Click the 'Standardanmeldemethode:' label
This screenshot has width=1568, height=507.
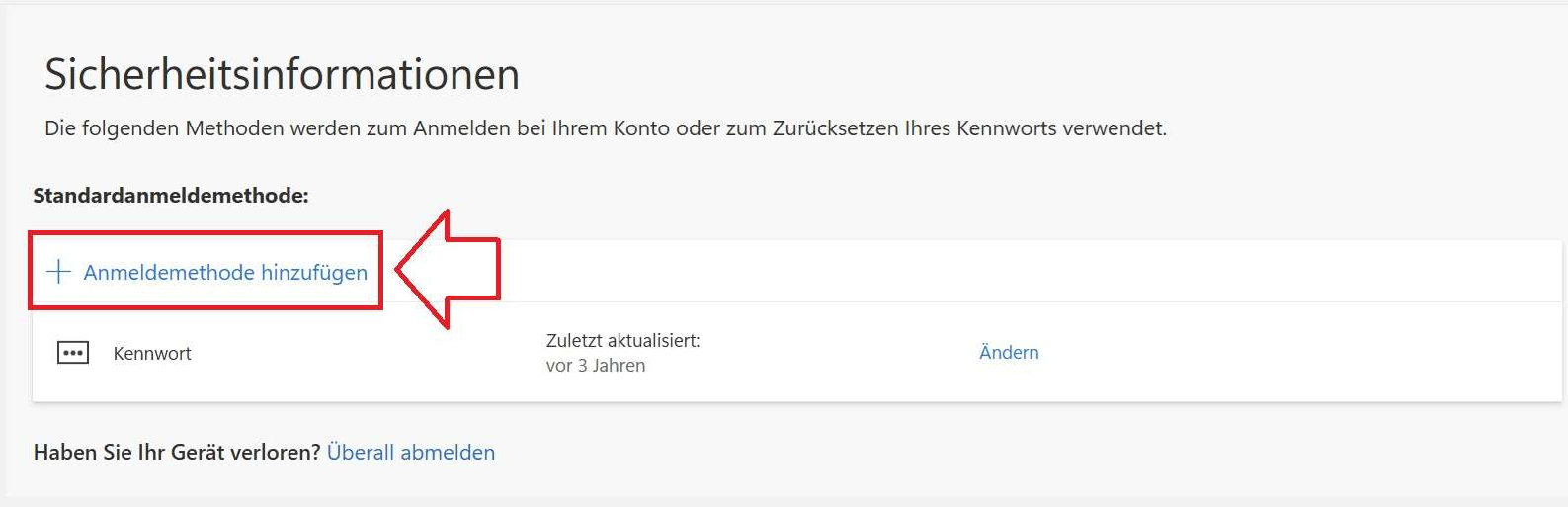(x=171, y=196)
